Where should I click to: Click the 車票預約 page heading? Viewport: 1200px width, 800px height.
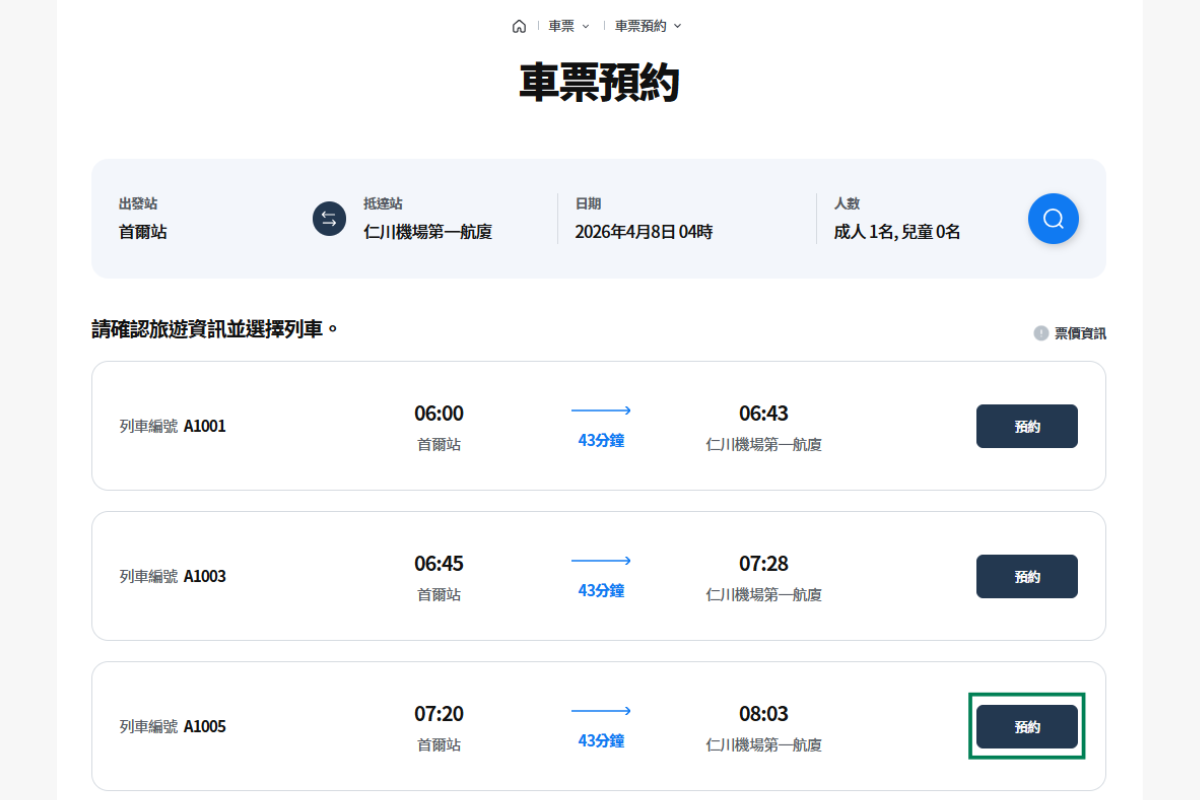point(599,83)
